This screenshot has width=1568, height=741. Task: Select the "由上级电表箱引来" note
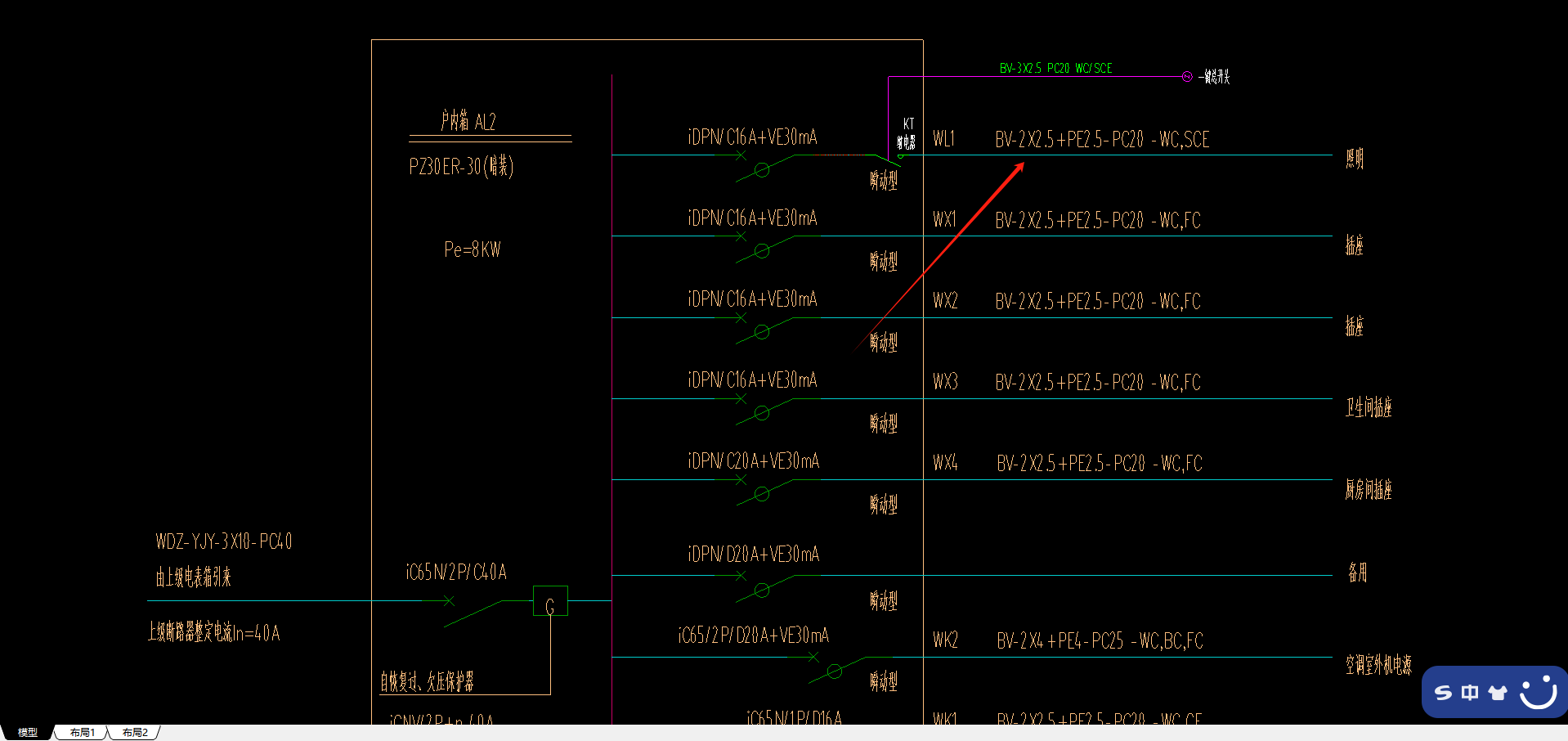pyautogui.click(x=194, y=577)
